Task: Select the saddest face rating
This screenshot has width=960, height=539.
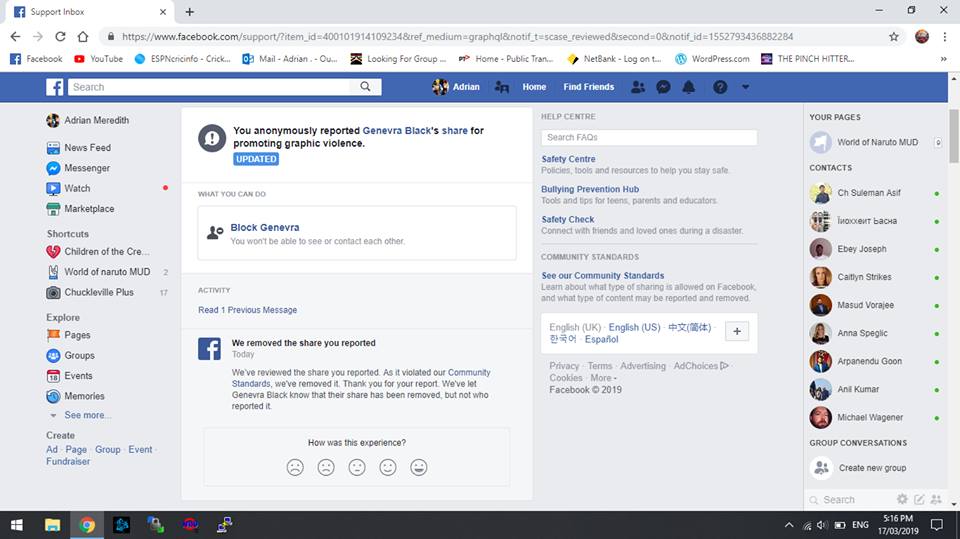Action: (295, 467)
